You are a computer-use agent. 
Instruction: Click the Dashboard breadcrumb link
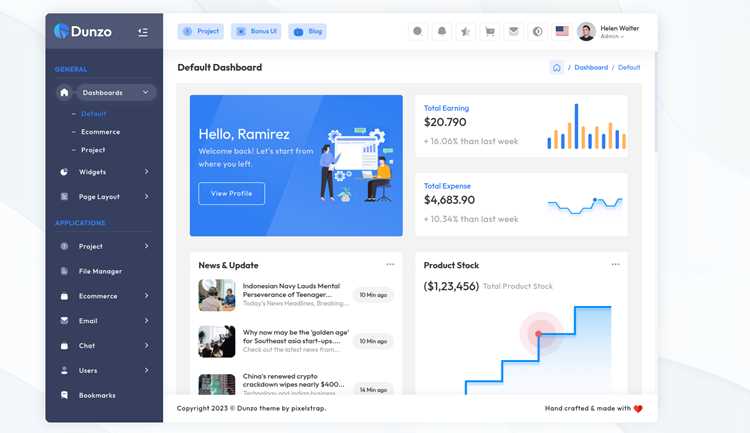pyautogui.click(x=591, y=67)
